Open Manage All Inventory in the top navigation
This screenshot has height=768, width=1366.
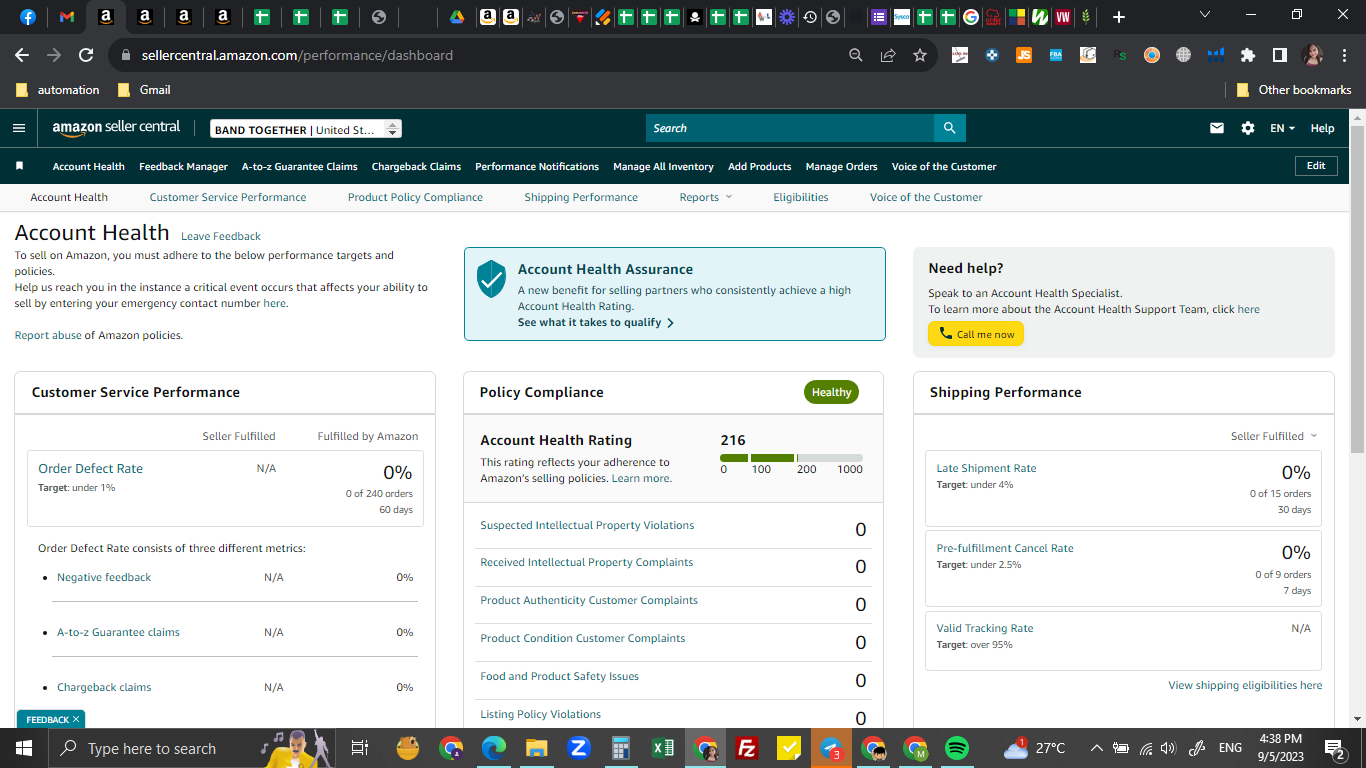(x=663, y=166)
